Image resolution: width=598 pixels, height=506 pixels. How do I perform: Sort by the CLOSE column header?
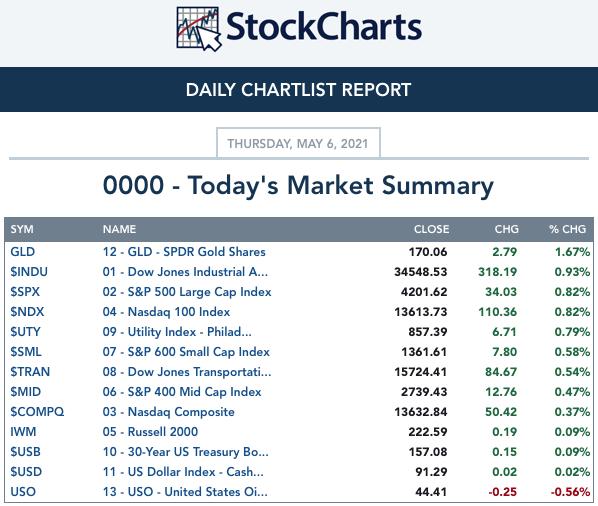click(431, 229)
